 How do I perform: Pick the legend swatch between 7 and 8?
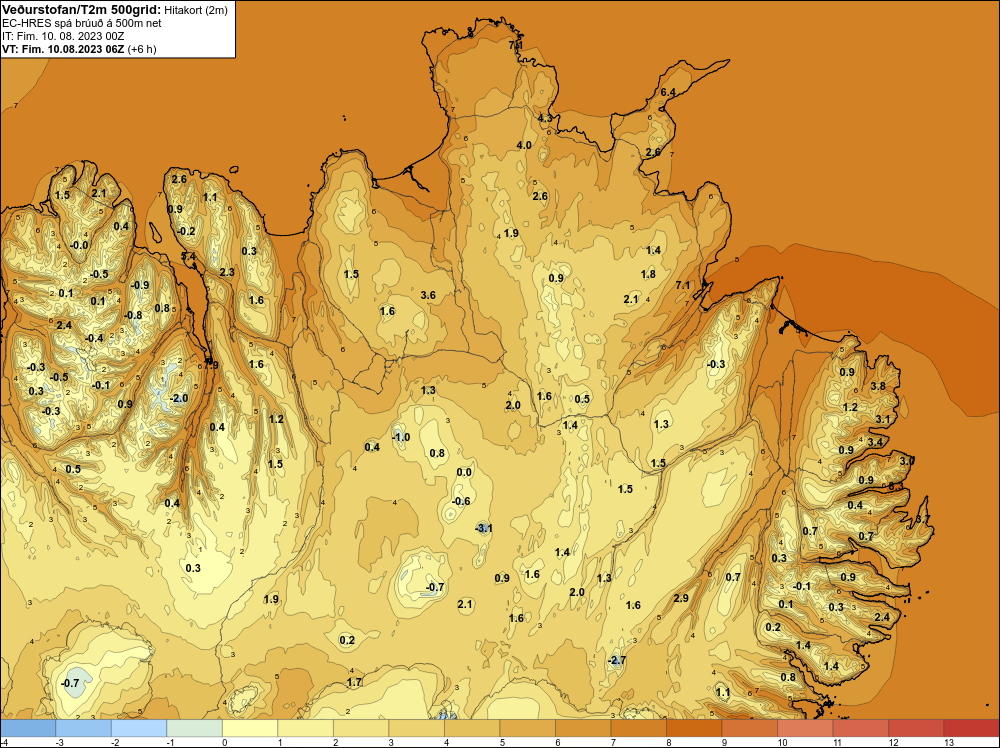tap(638, 728)
